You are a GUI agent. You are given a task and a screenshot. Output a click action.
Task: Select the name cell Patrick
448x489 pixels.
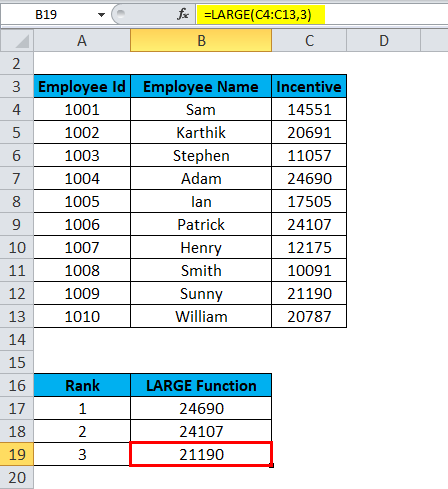pos(201,224)
